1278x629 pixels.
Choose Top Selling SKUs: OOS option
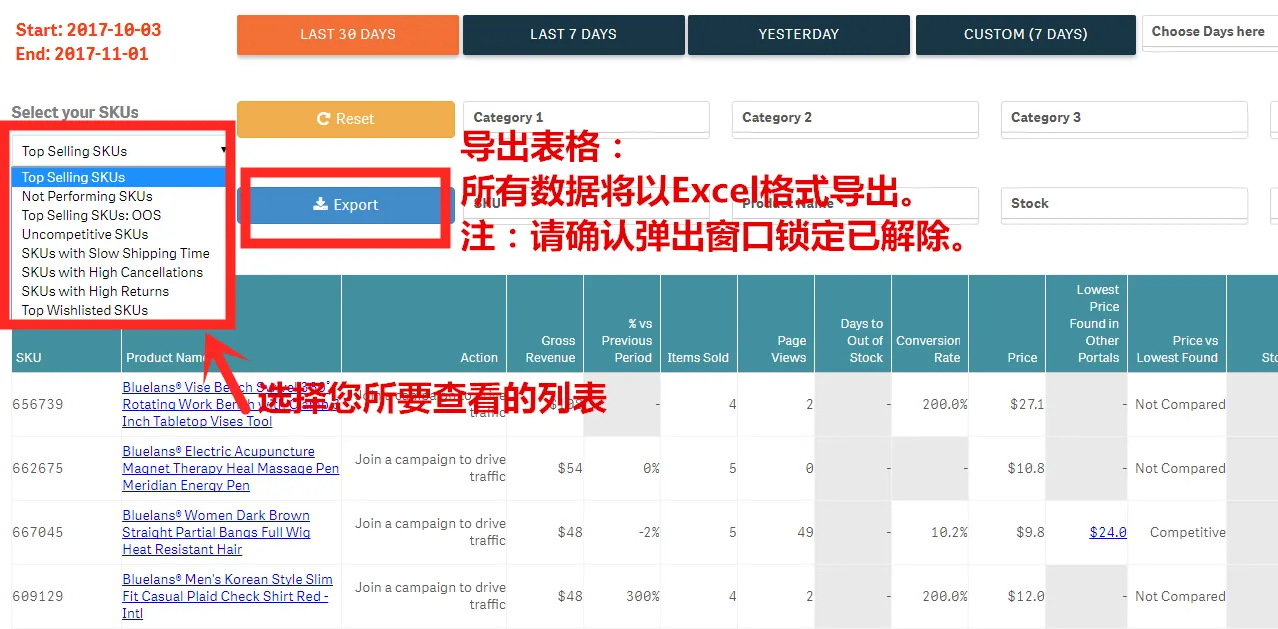click(x=120, y=215)
